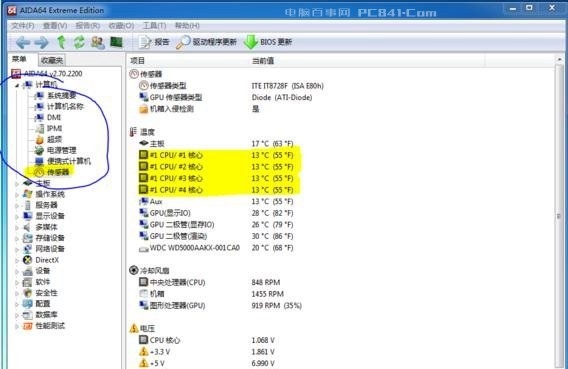Click the 电源管理 power management icon
568x369 pixels.
39,150
